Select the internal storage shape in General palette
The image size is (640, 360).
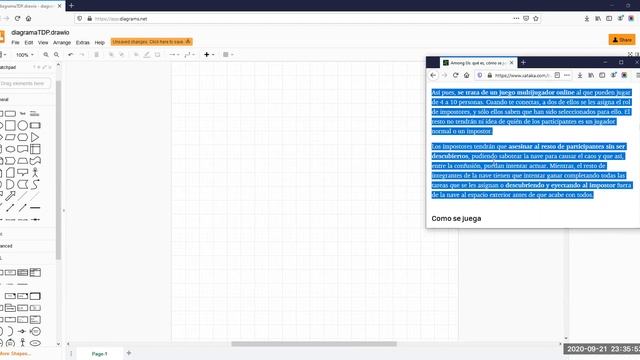pyautogui.click(x=35, y=149)
